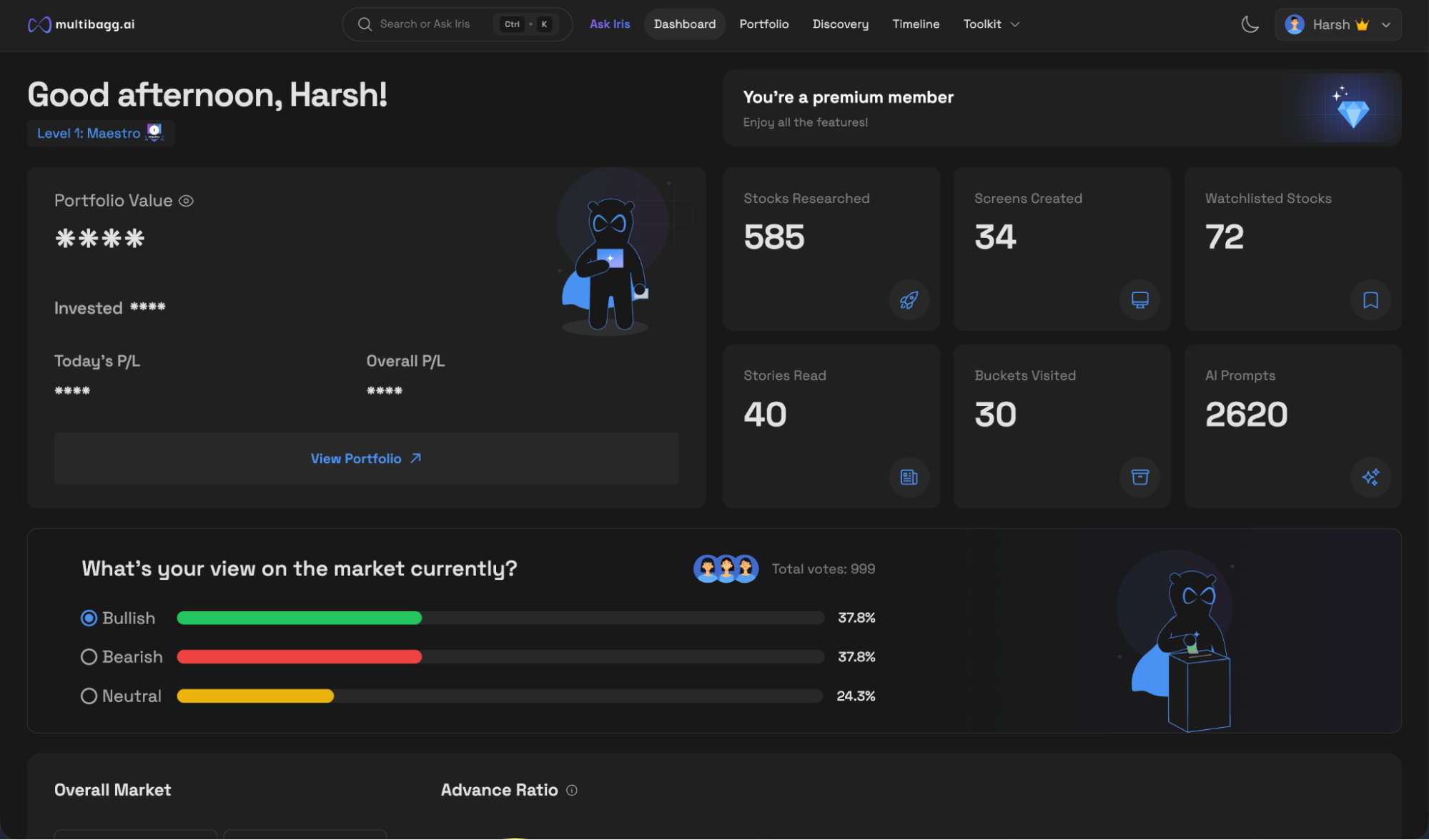
Task: Expand the Toolkit dropdown menu
Action: tap(991, 24)
